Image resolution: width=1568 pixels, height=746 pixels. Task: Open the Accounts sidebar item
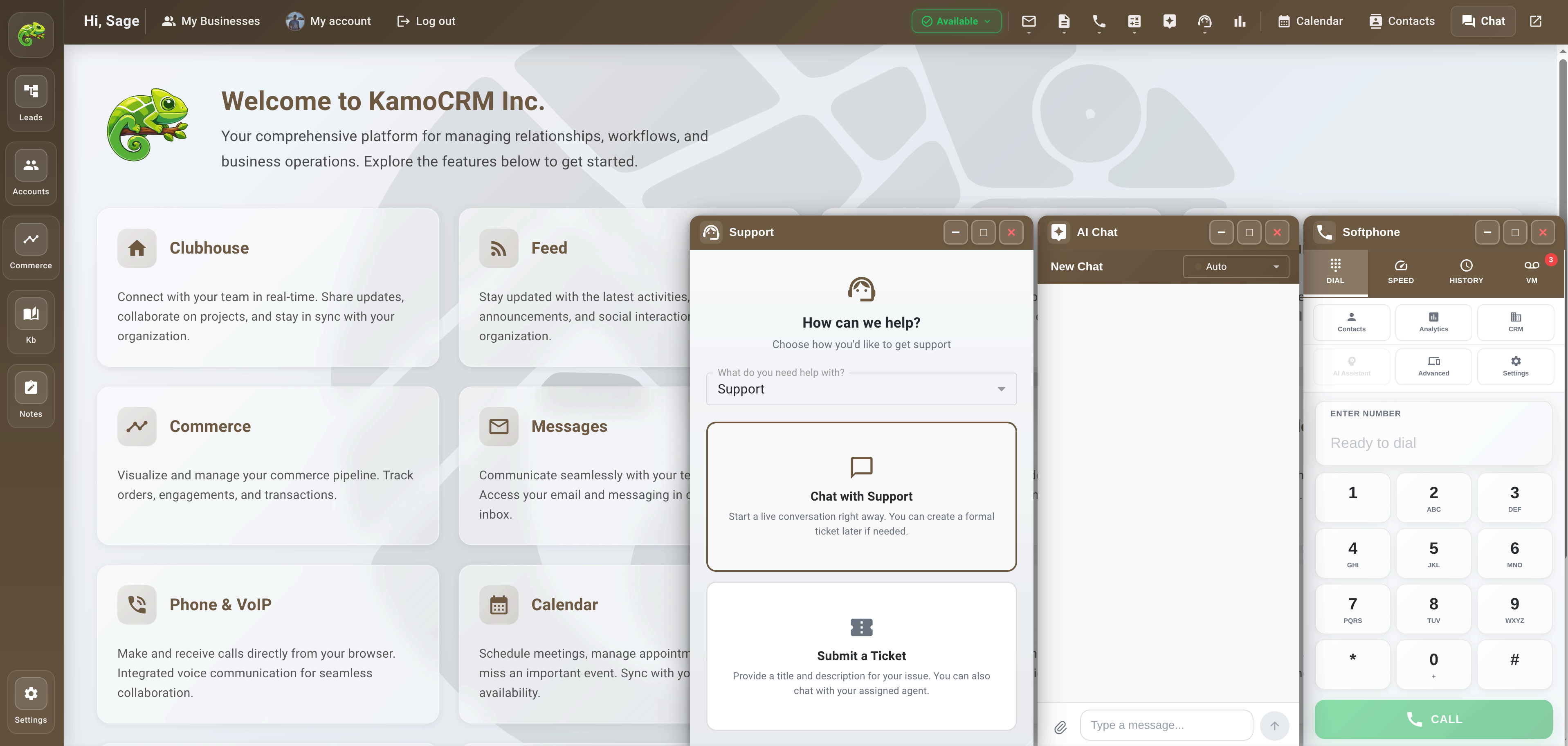(x=31, y=173)
